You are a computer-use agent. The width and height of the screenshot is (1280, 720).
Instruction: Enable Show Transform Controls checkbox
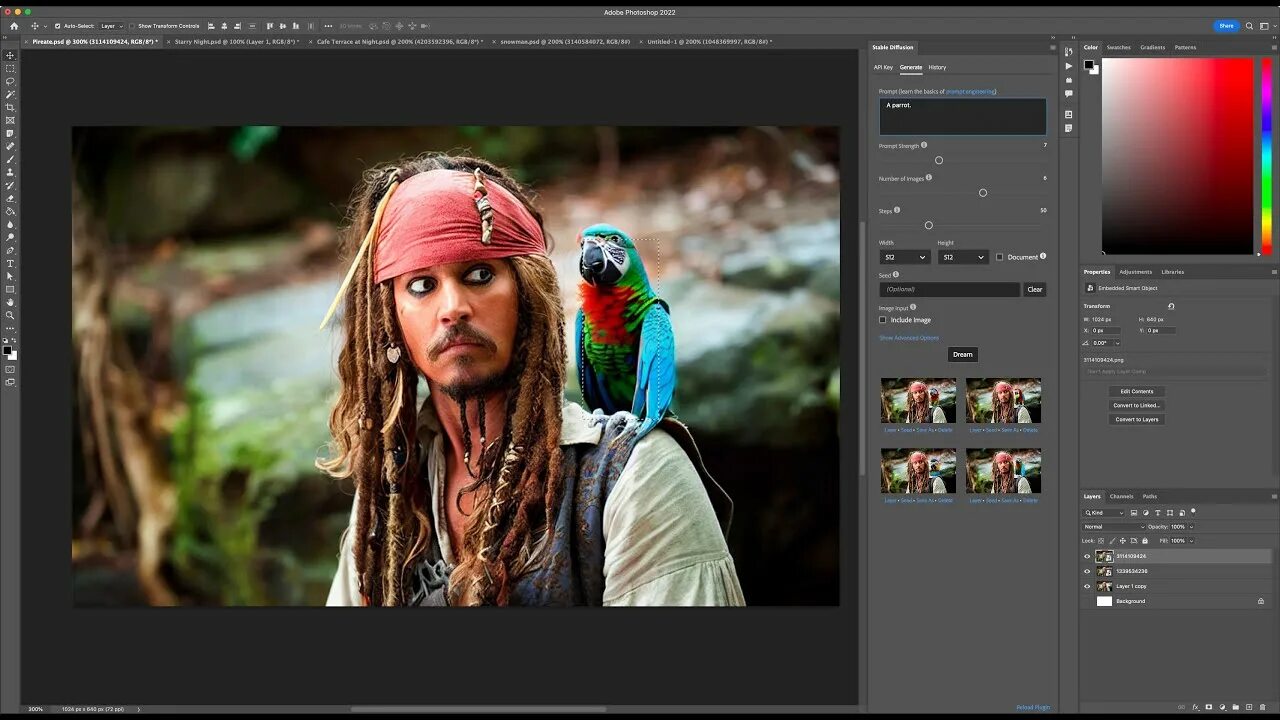132,26
